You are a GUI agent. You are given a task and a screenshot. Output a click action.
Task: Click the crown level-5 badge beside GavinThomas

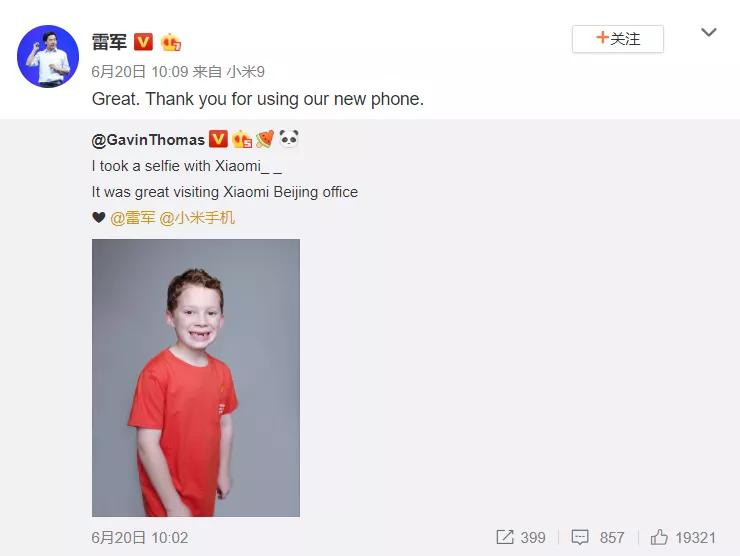pos(242,139)
